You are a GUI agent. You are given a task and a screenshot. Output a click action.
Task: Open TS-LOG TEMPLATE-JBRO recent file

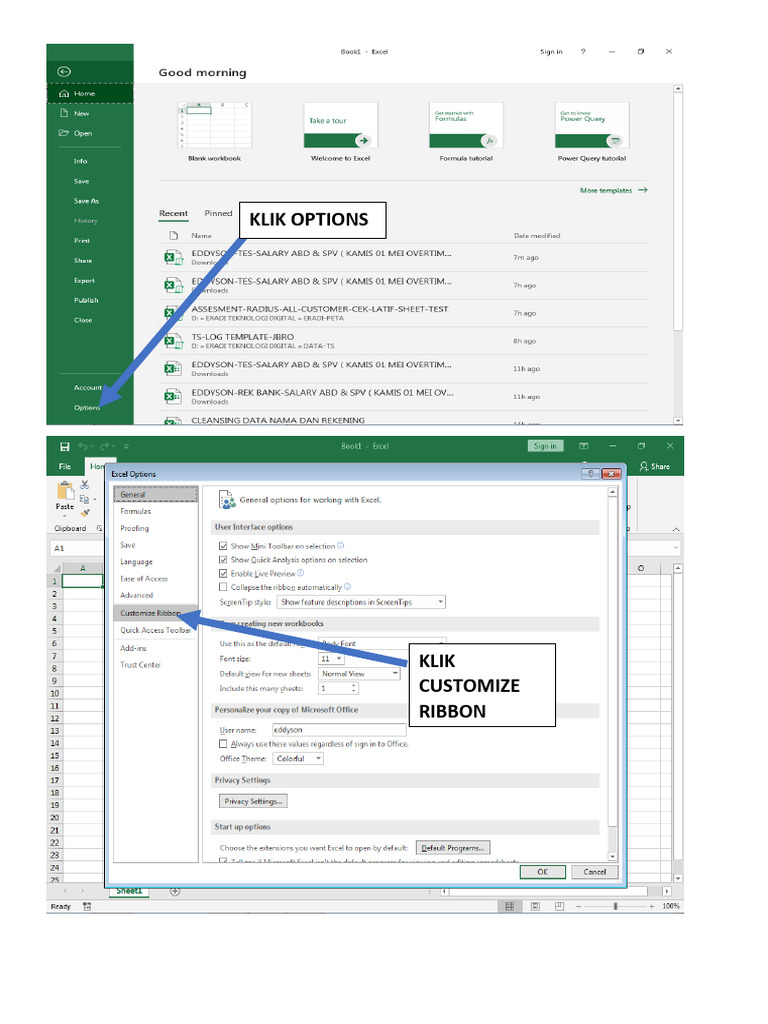[403, 341]
